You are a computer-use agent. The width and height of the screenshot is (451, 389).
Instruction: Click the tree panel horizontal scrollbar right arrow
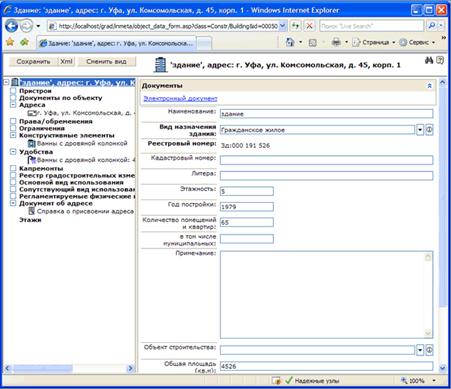130,368
